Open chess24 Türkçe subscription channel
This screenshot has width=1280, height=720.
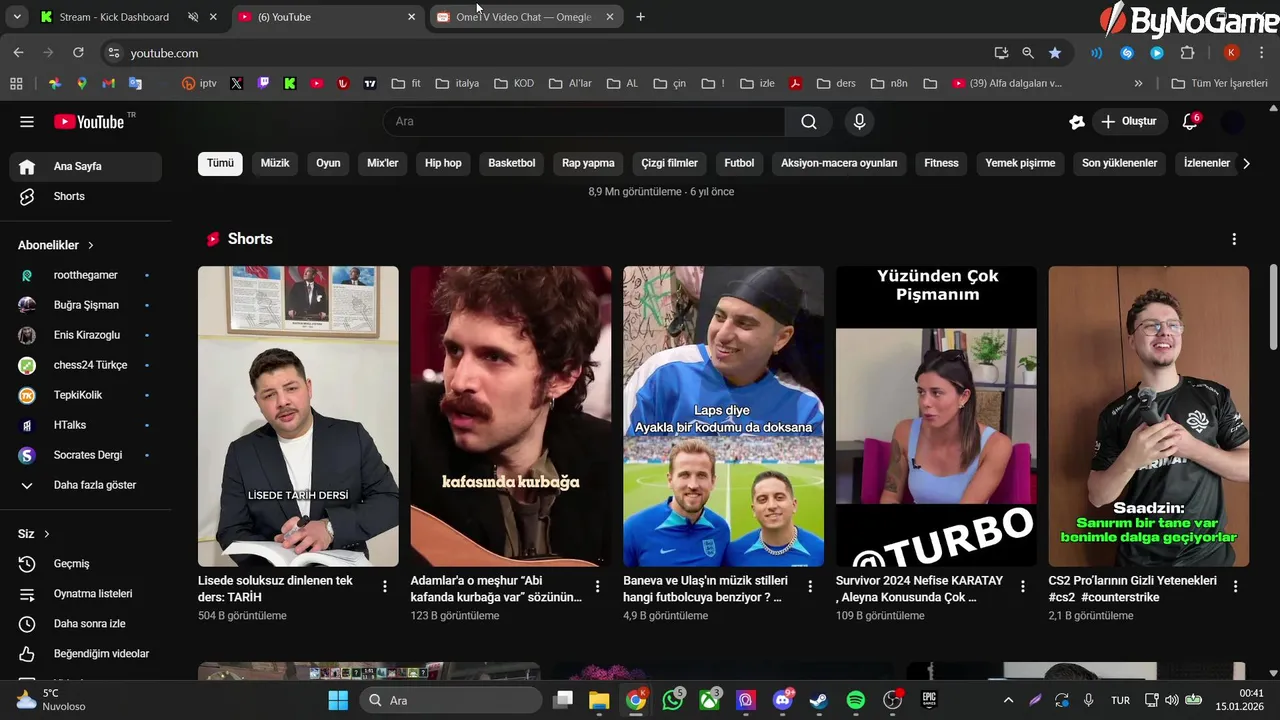[86, 365]
